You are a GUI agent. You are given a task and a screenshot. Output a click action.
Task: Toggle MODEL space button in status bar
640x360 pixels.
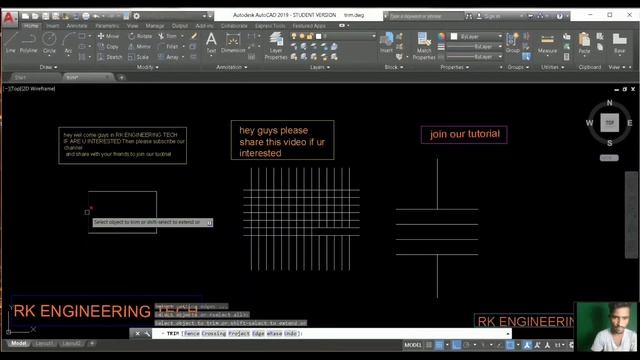[413, 345]
